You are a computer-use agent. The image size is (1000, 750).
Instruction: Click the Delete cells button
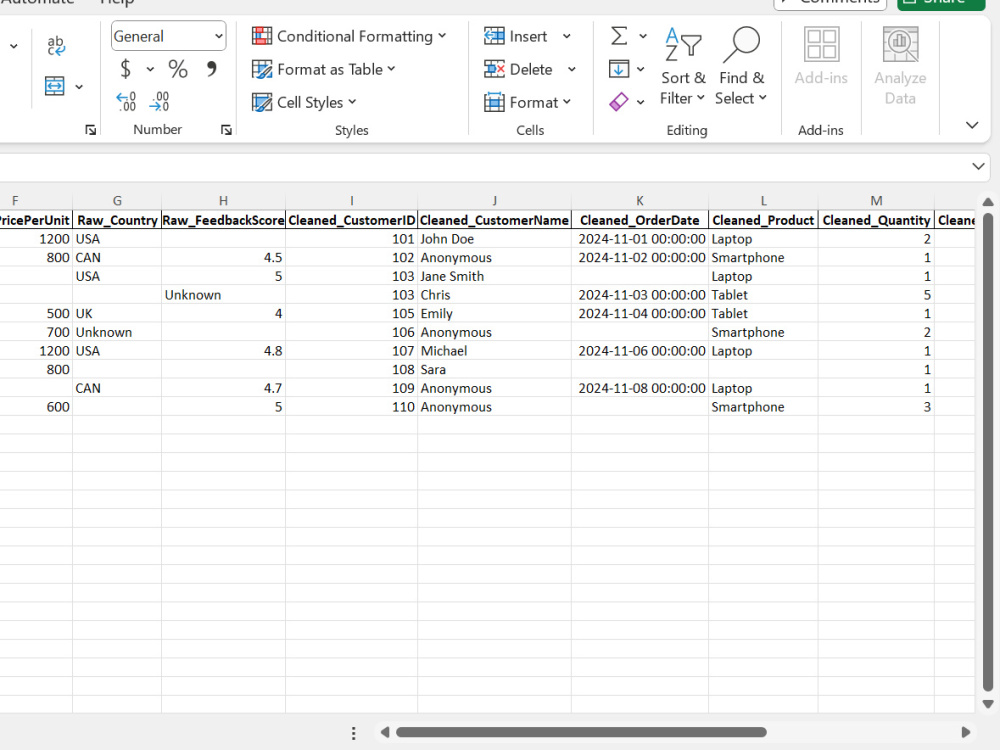[518, 69]
